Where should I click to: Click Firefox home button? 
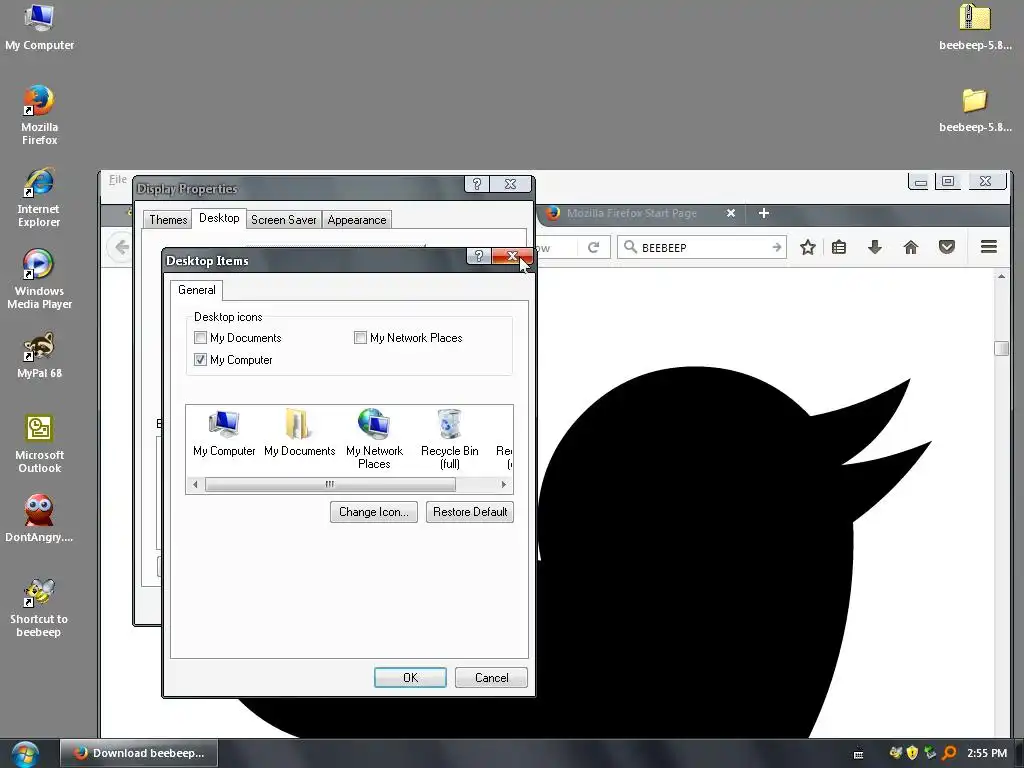point(911,247)
